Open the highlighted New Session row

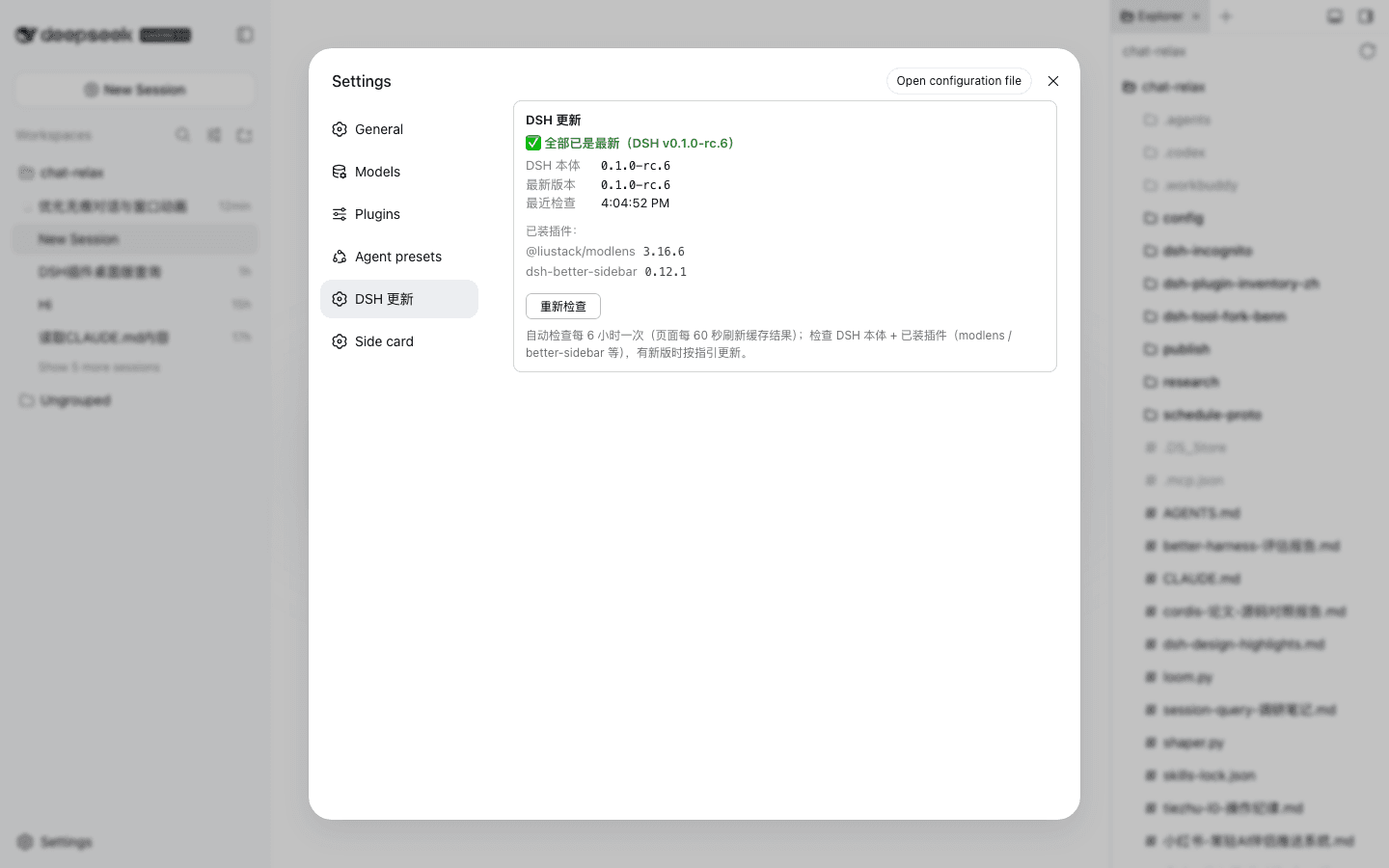coord(135,239)
